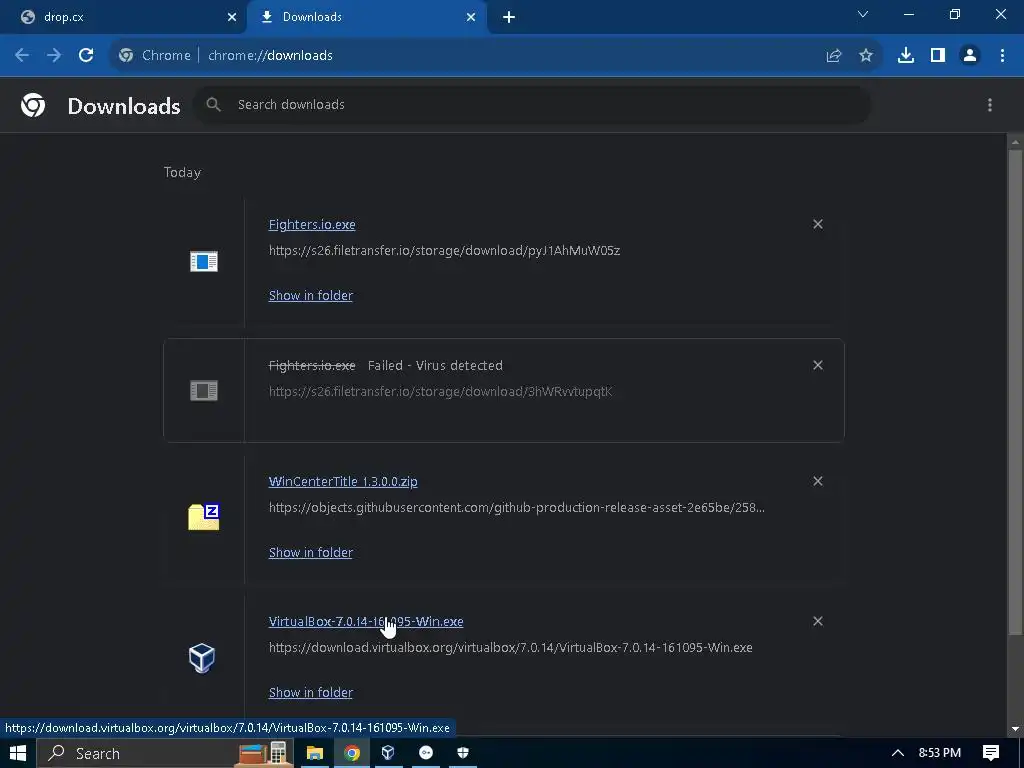
Task: Open the Windows Start menu
Action: pyautogui.click(x=18, y=753)
